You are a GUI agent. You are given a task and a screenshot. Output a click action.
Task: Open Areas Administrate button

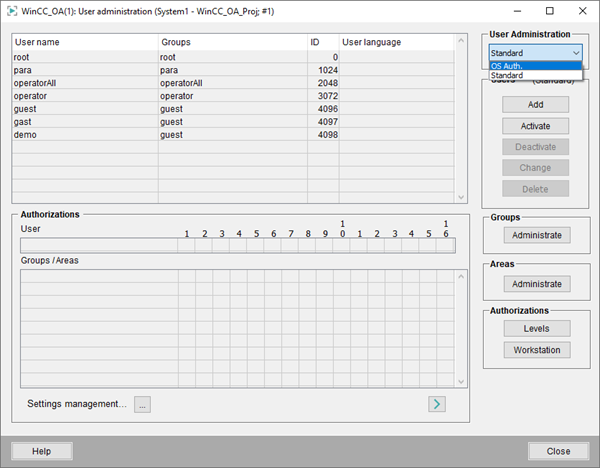538,284
